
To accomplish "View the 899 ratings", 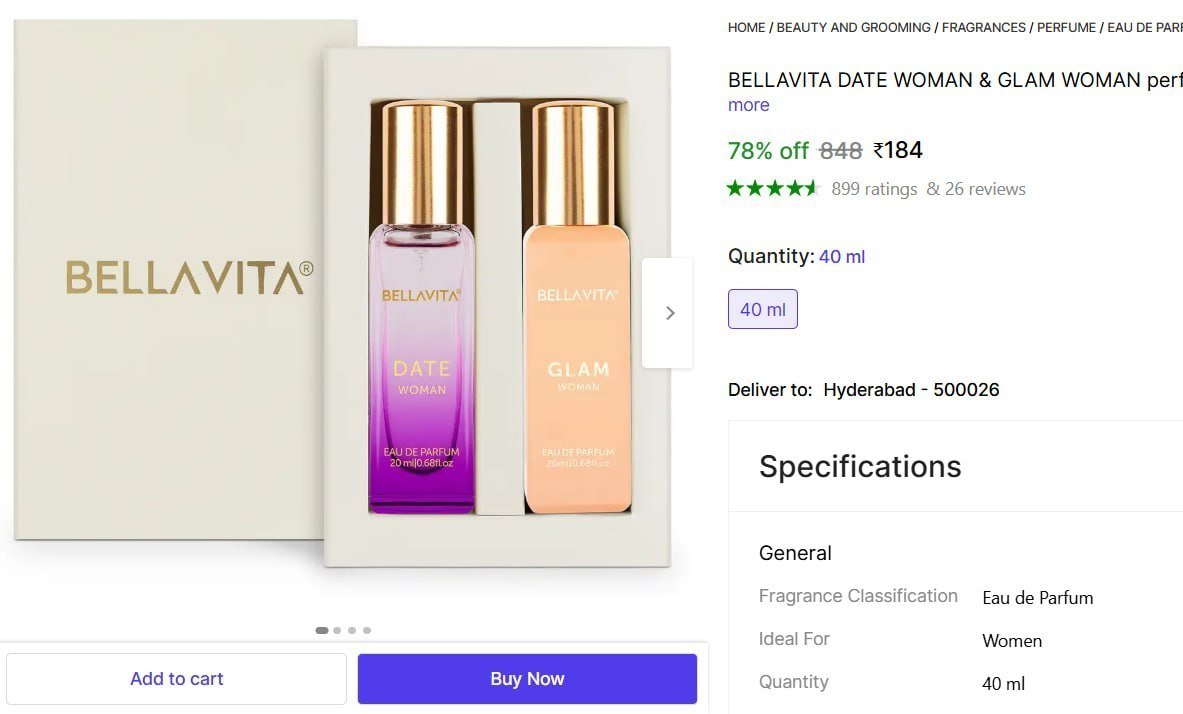I will tap(875, 188).
